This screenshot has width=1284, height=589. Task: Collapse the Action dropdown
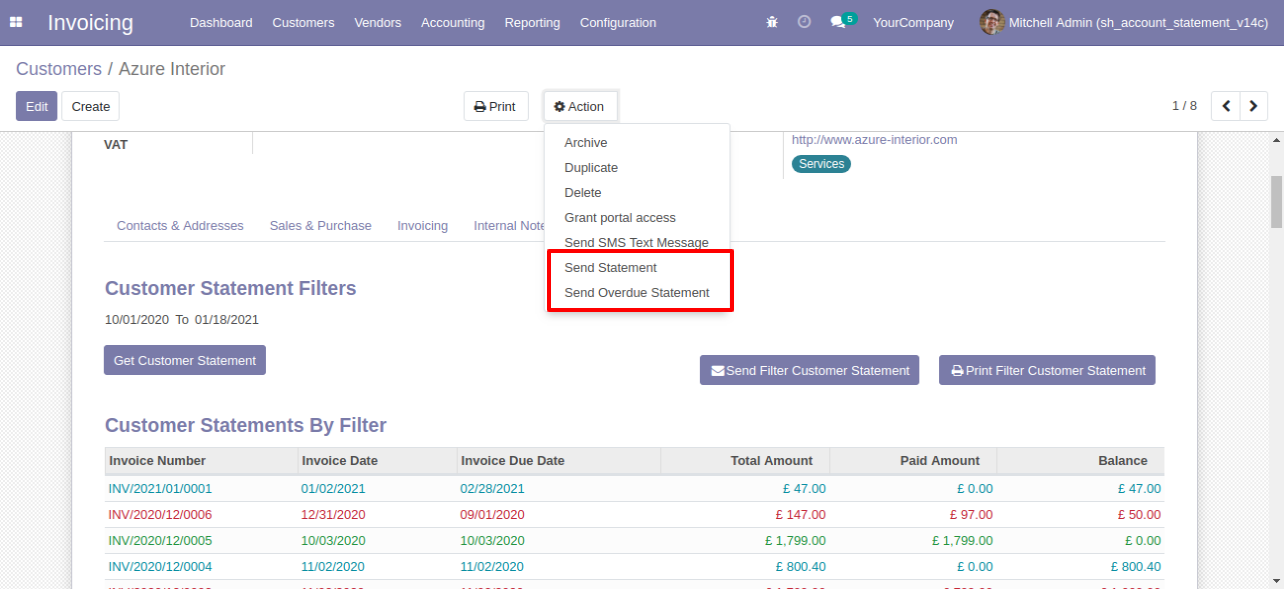tap(580, 106)
